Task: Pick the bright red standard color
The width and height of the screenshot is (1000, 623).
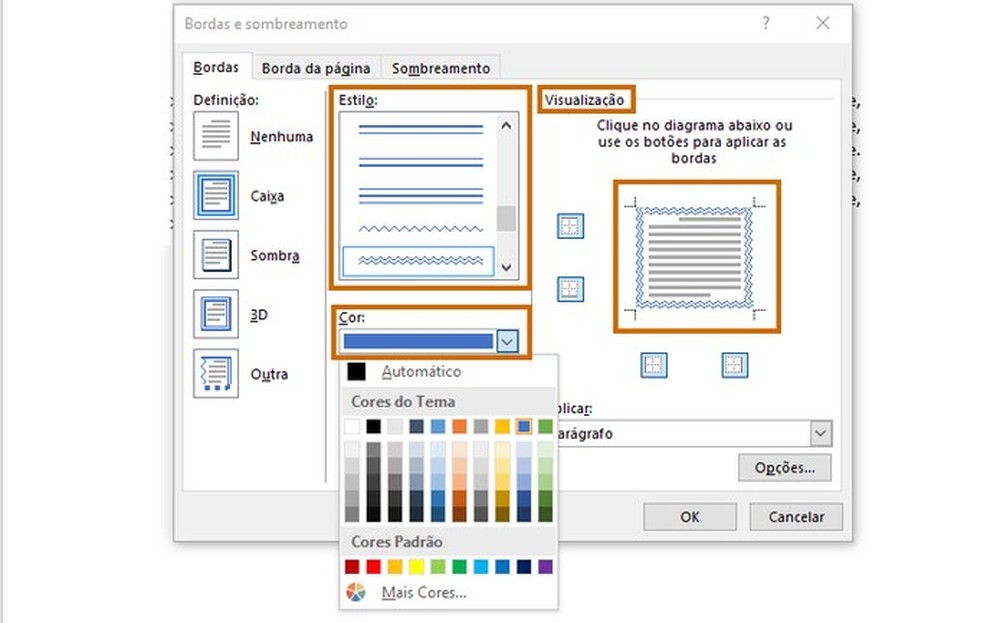Action: click(x=374, y=566)
